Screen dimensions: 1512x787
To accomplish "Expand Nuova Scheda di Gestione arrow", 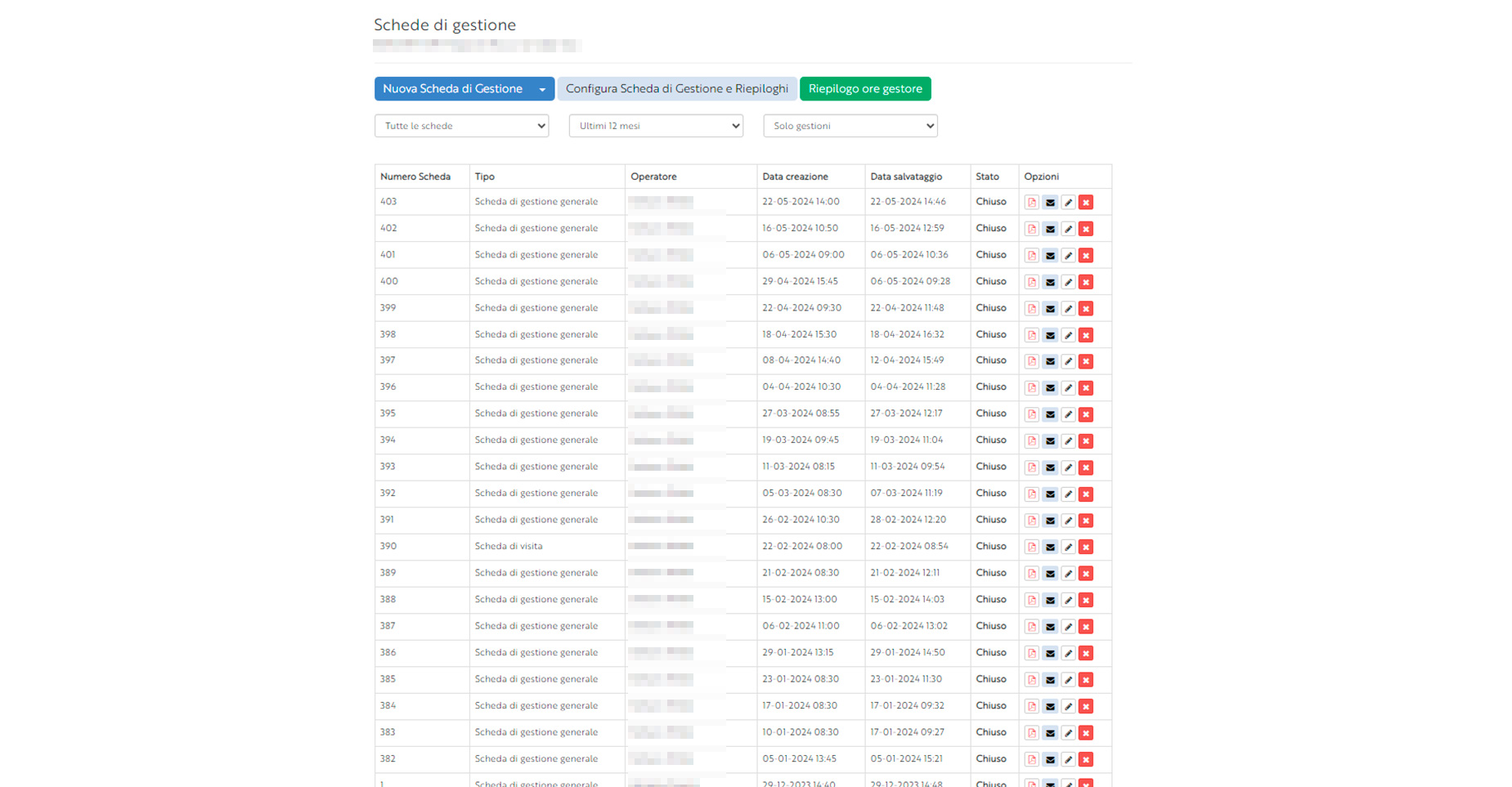I will click(542, 89).
